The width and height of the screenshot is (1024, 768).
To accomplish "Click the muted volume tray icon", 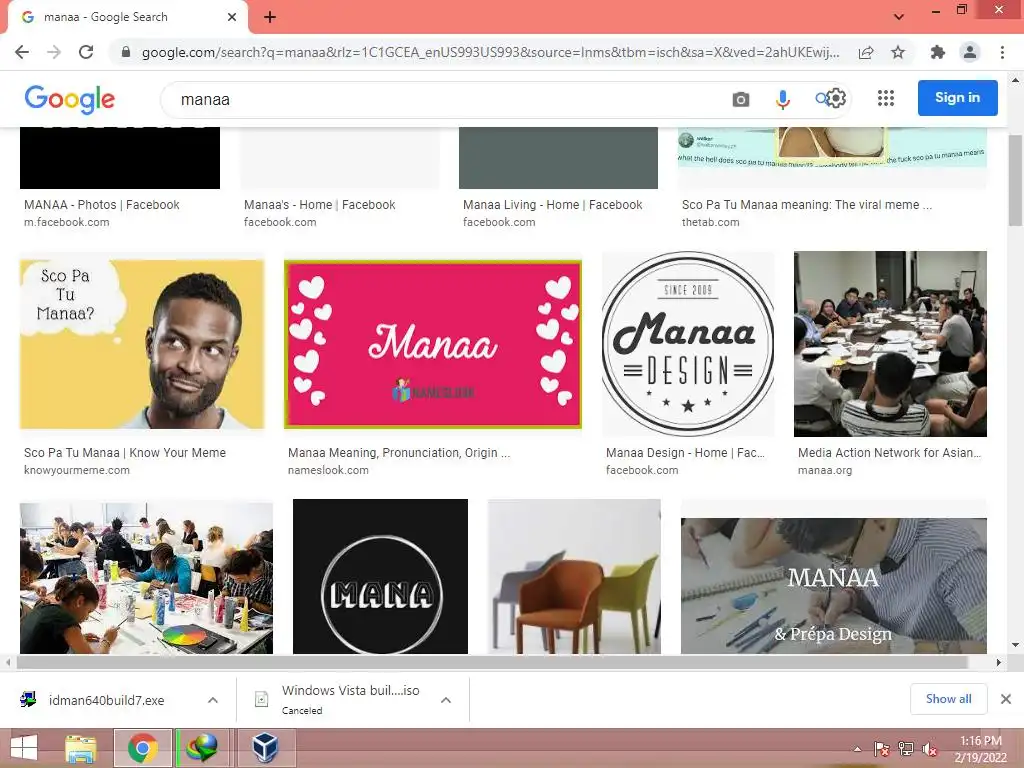I will pyautogui.click(x=930, y=749).
